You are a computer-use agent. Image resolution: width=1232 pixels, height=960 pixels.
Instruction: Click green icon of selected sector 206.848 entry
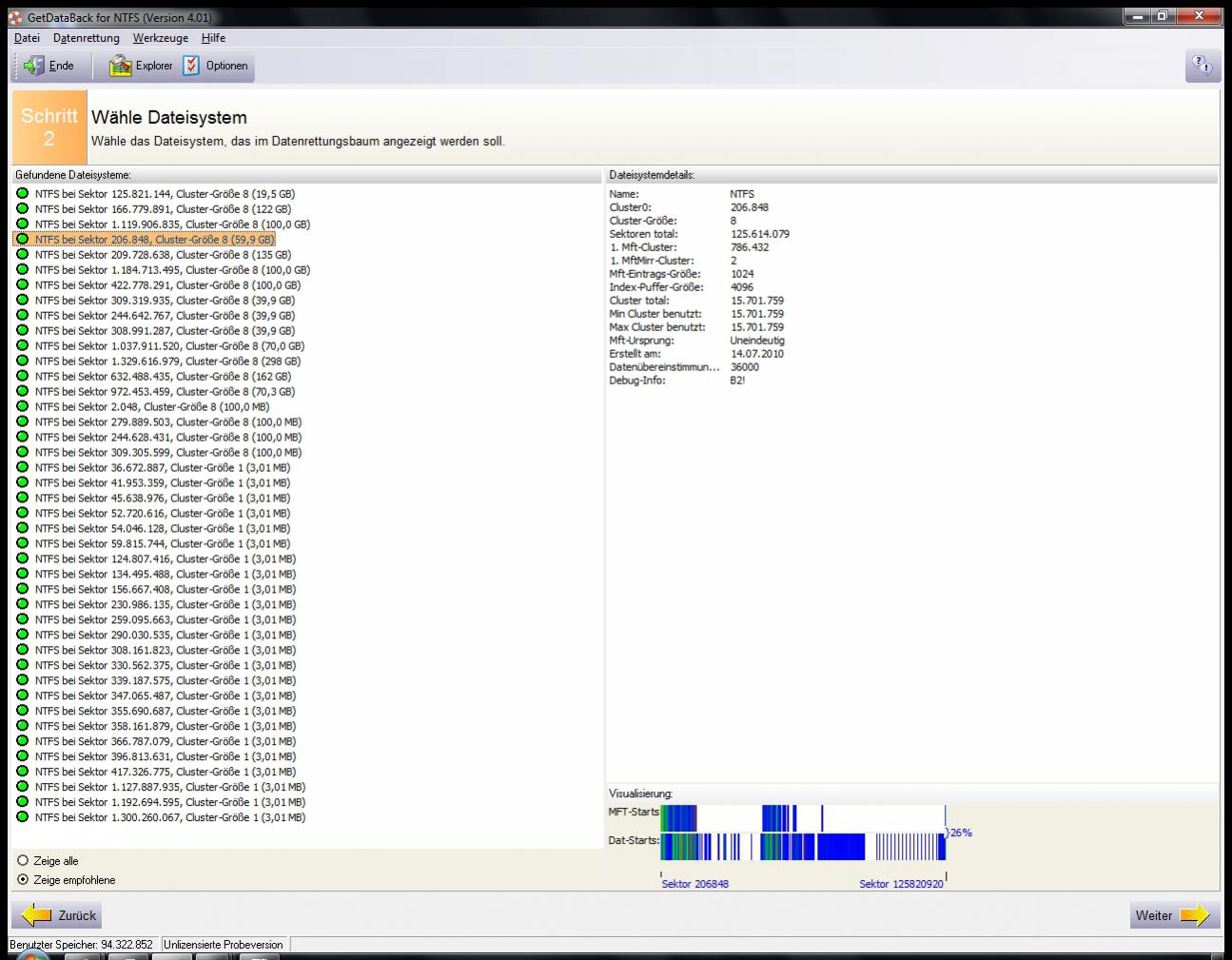click(23, 239)
